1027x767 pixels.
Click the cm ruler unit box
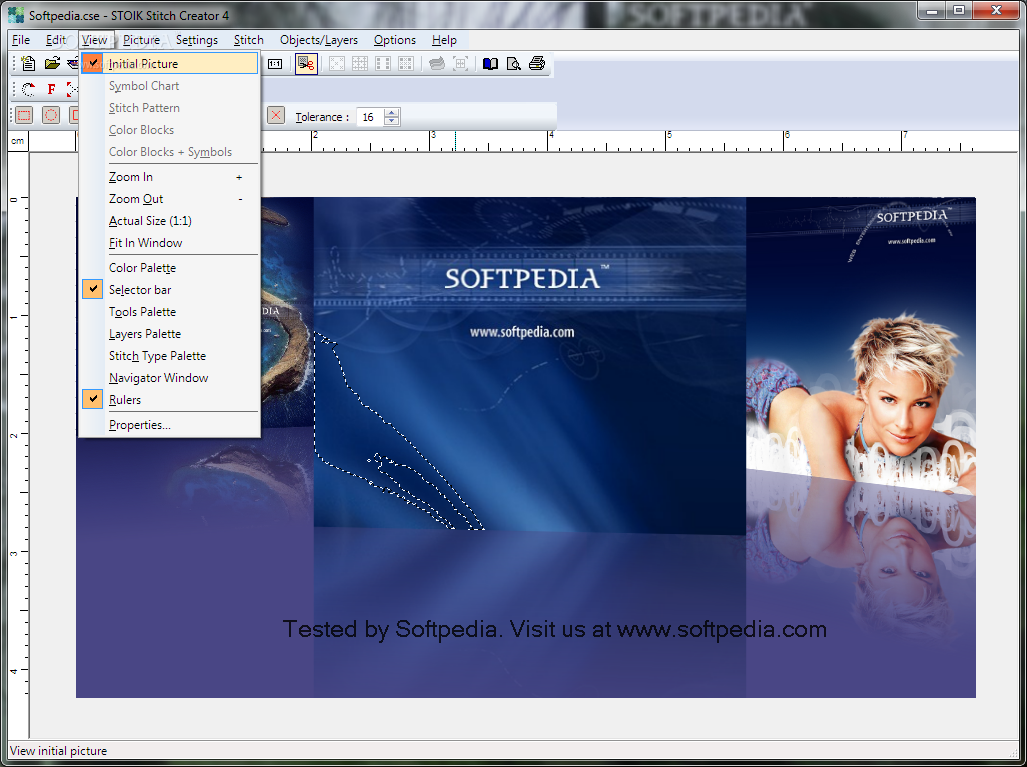tap(18, 141)
